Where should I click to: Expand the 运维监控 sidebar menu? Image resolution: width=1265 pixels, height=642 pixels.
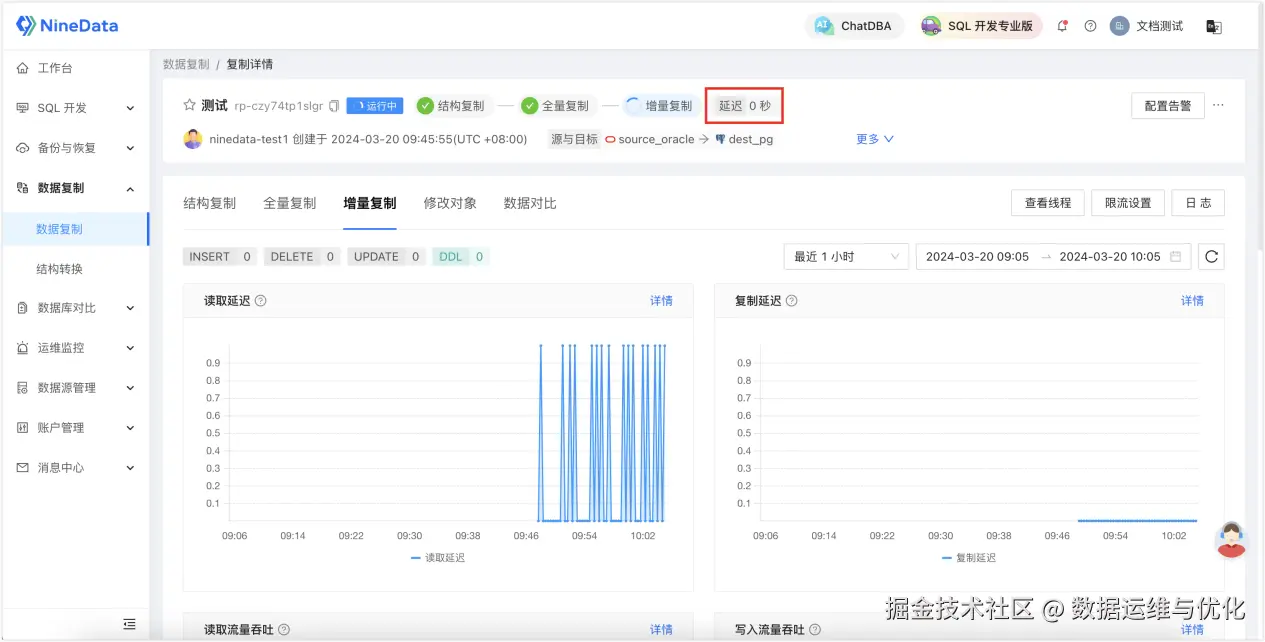click(x=75, y=348)
